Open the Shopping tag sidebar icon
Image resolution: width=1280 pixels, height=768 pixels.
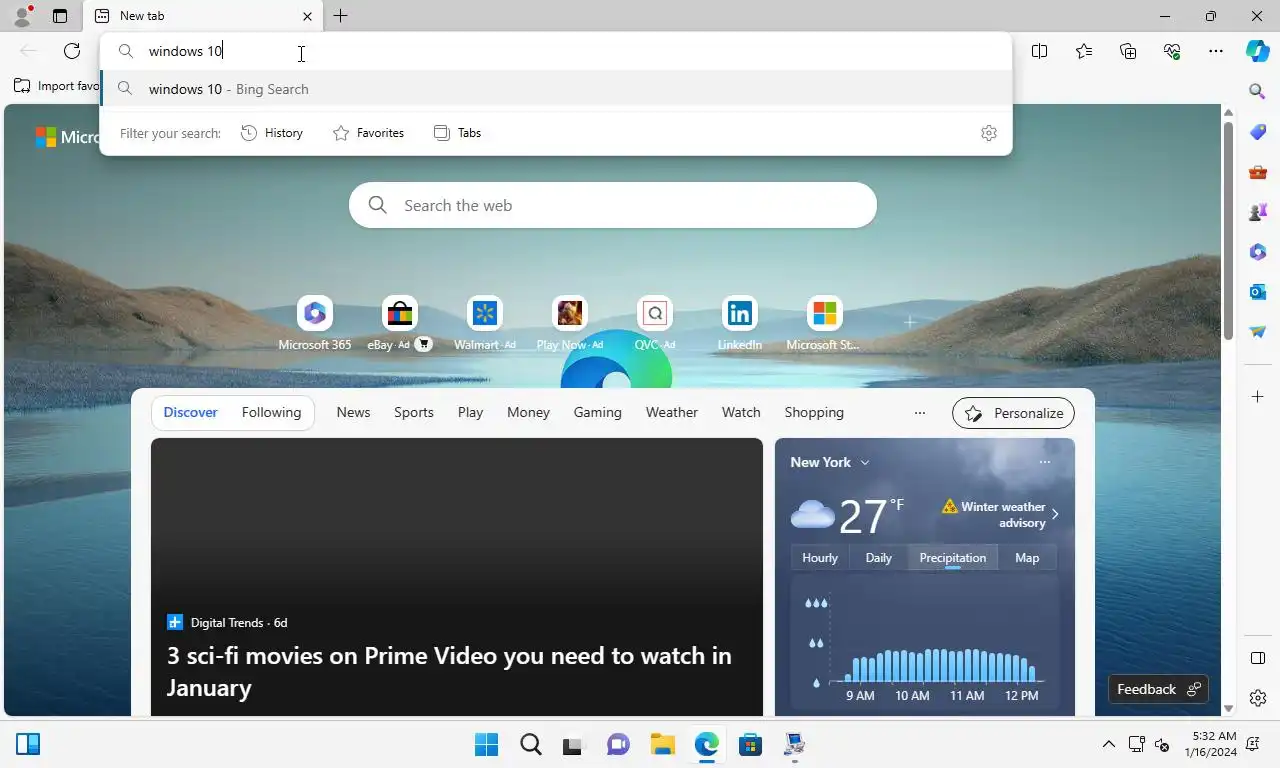[1258, 132]
